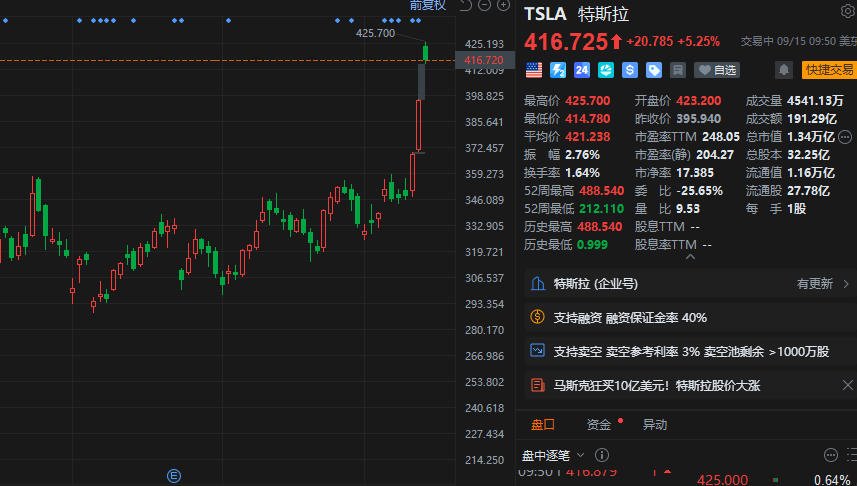
Task: Open the gear settings icon beside TSLA
Action: 849,11
